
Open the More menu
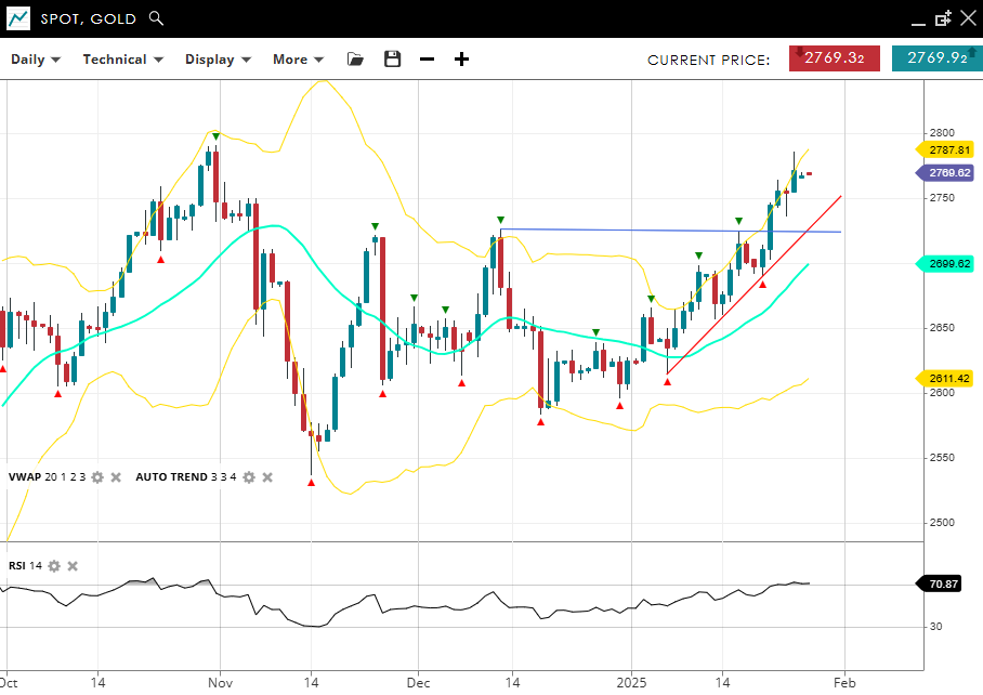pos(298,59)
